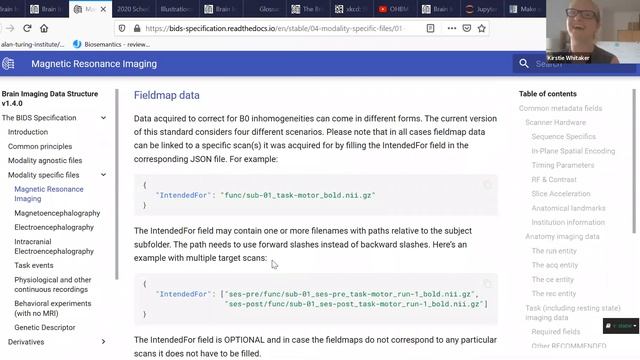Screen dimensions: 640x360
Task: Go to the browser home page
Action: [x=44, y=28]
